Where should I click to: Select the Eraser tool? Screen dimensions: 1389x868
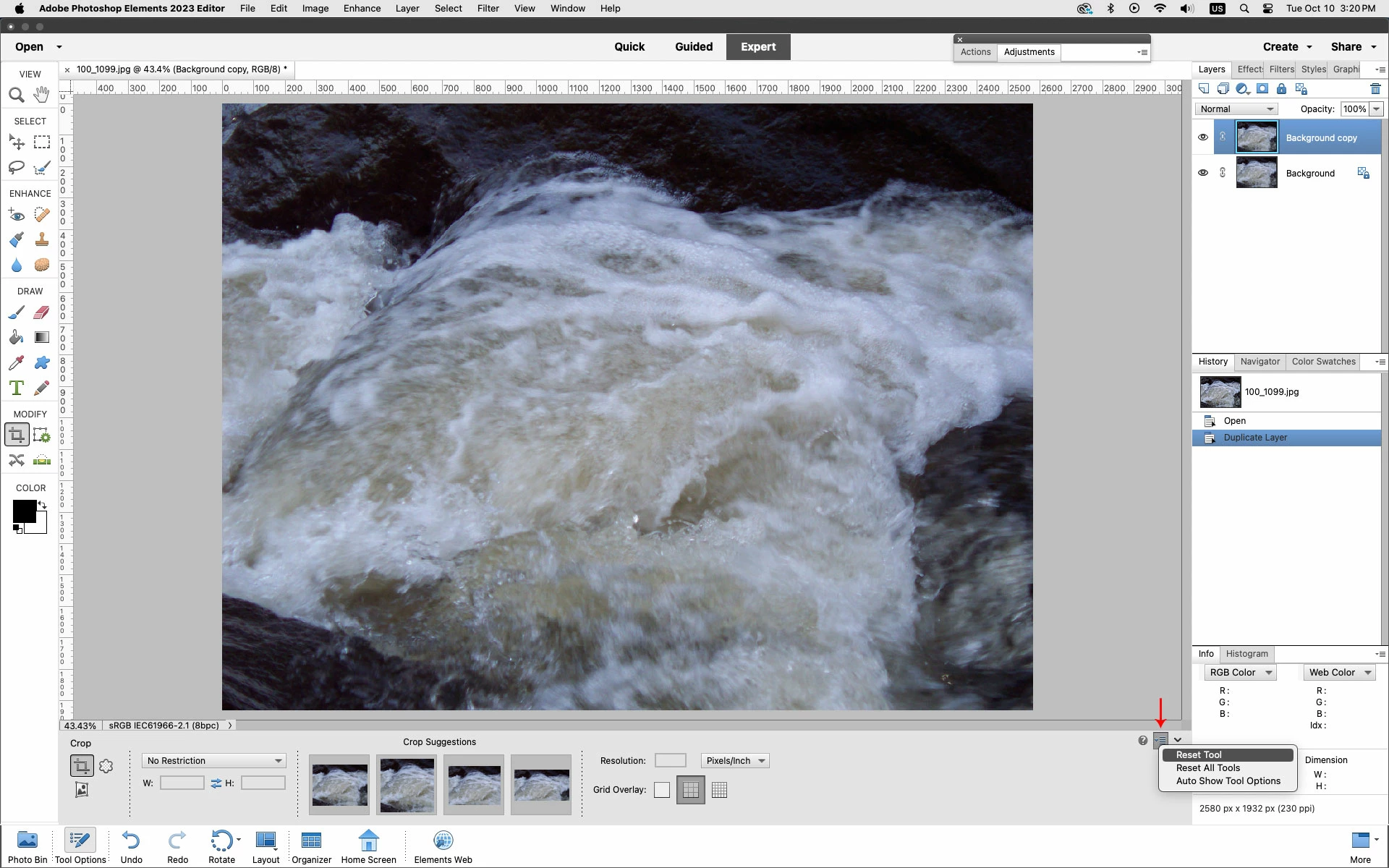click(x=42, y=312)
